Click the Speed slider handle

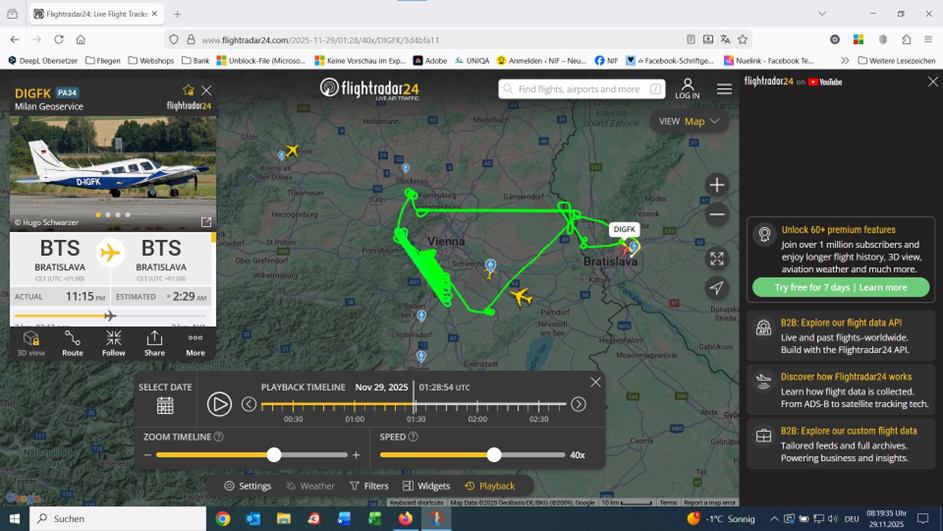pos(494,455)
